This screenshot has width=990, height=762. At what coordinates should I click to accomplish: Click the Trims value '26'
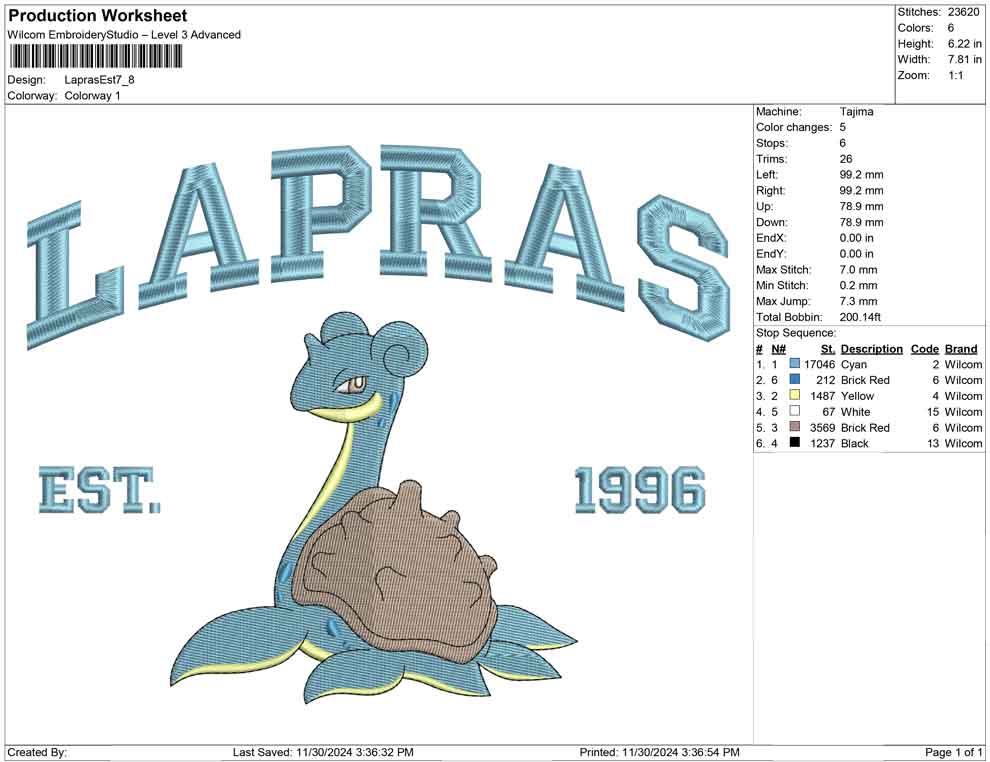846,159
